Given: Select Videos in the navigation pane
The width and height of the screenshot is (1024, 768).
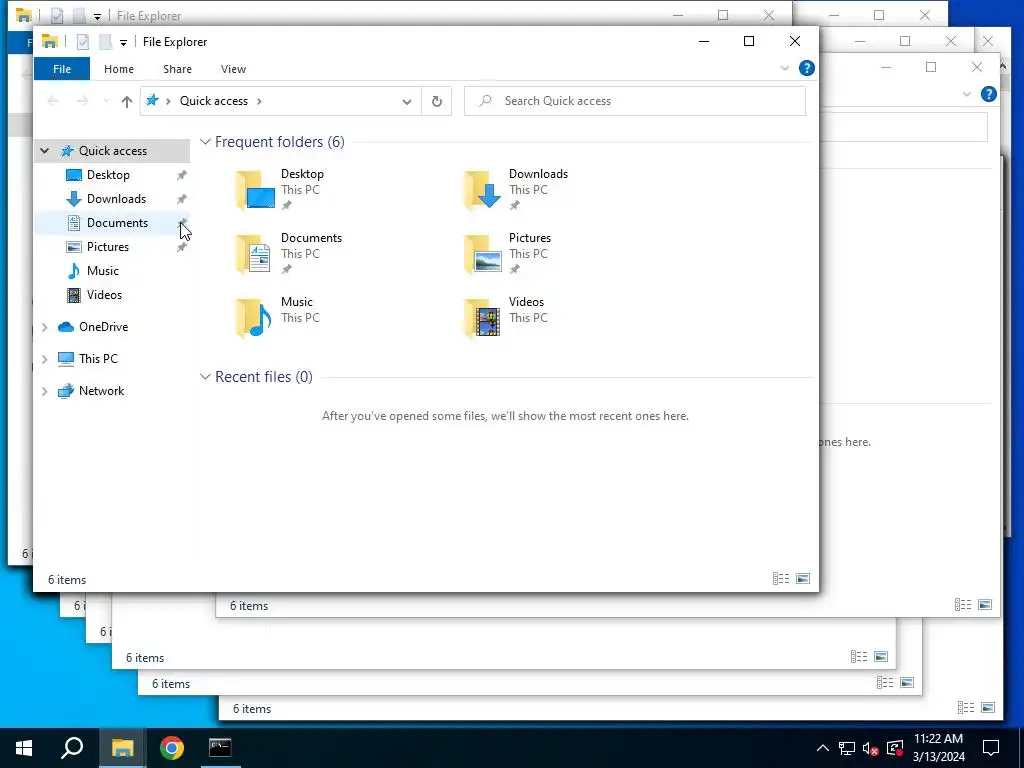Looking at the screenshot, I should [104, 295].
